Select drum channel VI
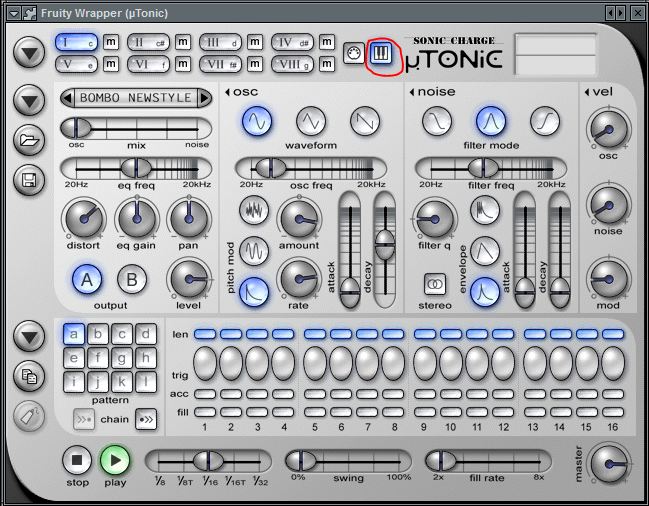This screenshot has height=506, width=649. click(x=148, y=65)
